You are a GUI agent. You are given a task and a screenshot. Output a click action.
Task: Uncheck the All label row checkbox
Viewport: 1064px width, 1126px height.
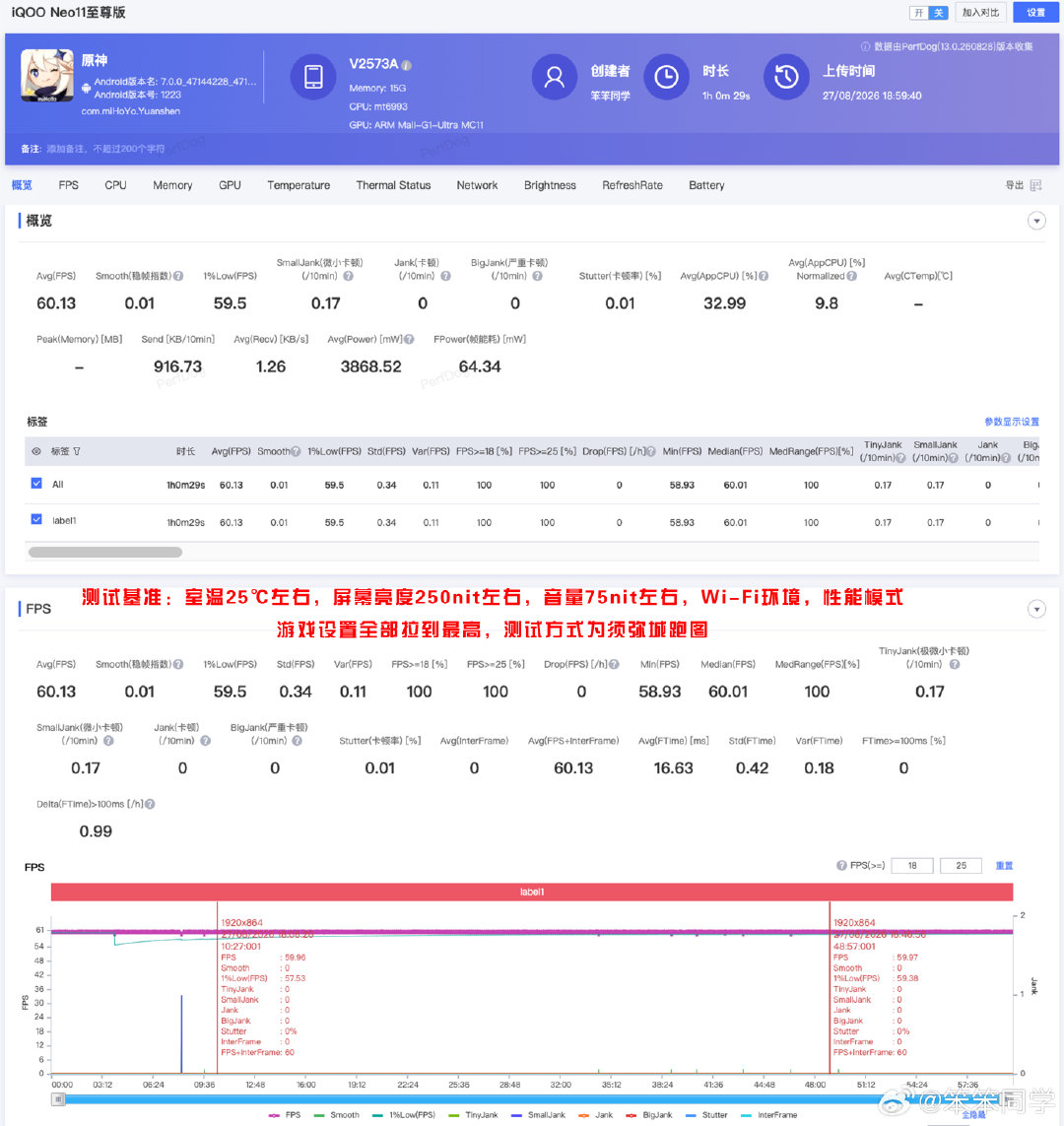tap(36, 484)
